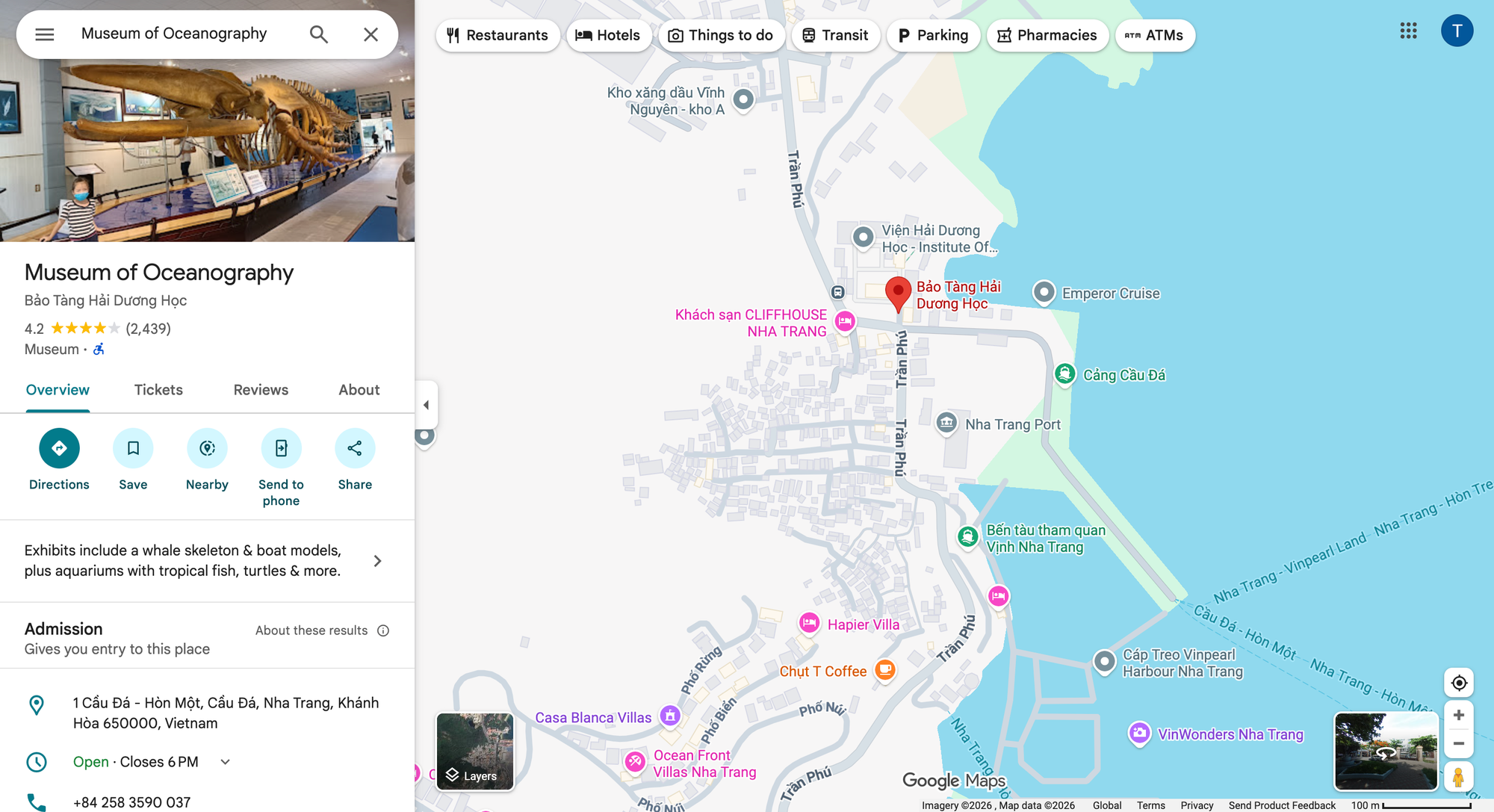Click the search magnifier icon
Screen dimensions: 1494x812
tap(319, 34)
